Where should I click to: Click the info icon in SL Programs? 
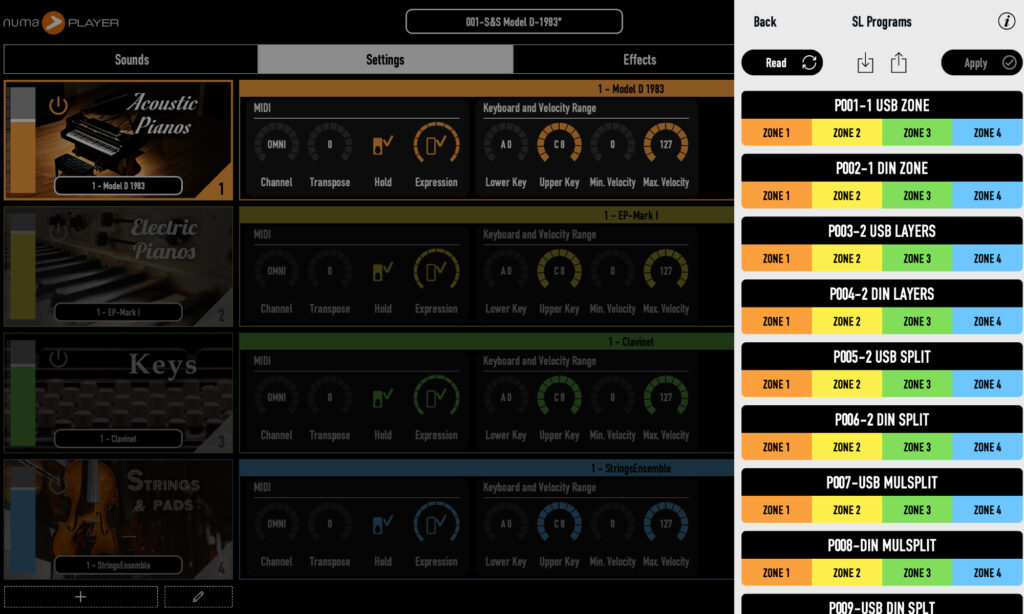tap(1006, 22)
